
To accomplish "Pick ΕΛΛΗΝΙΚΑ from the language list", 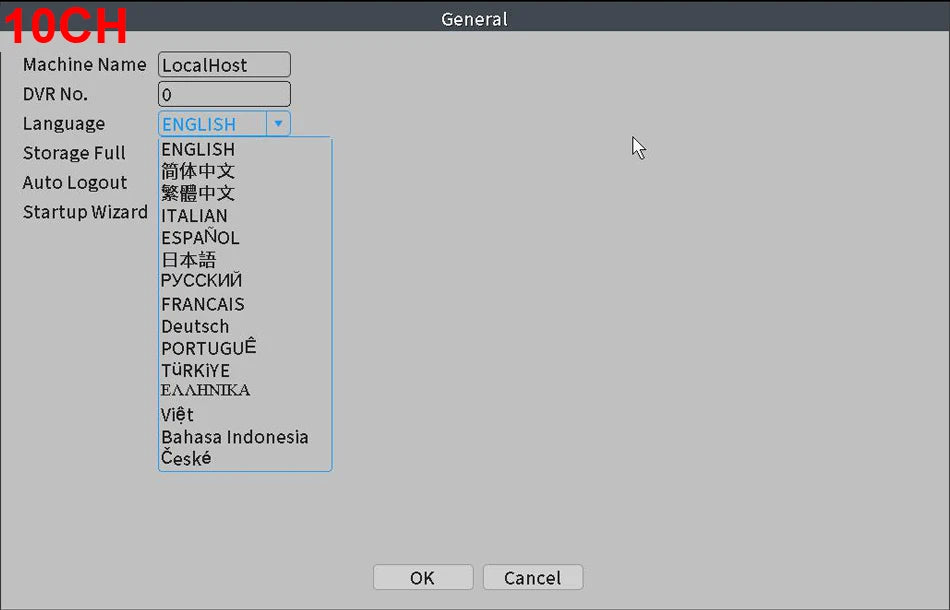I will point(205,390).
